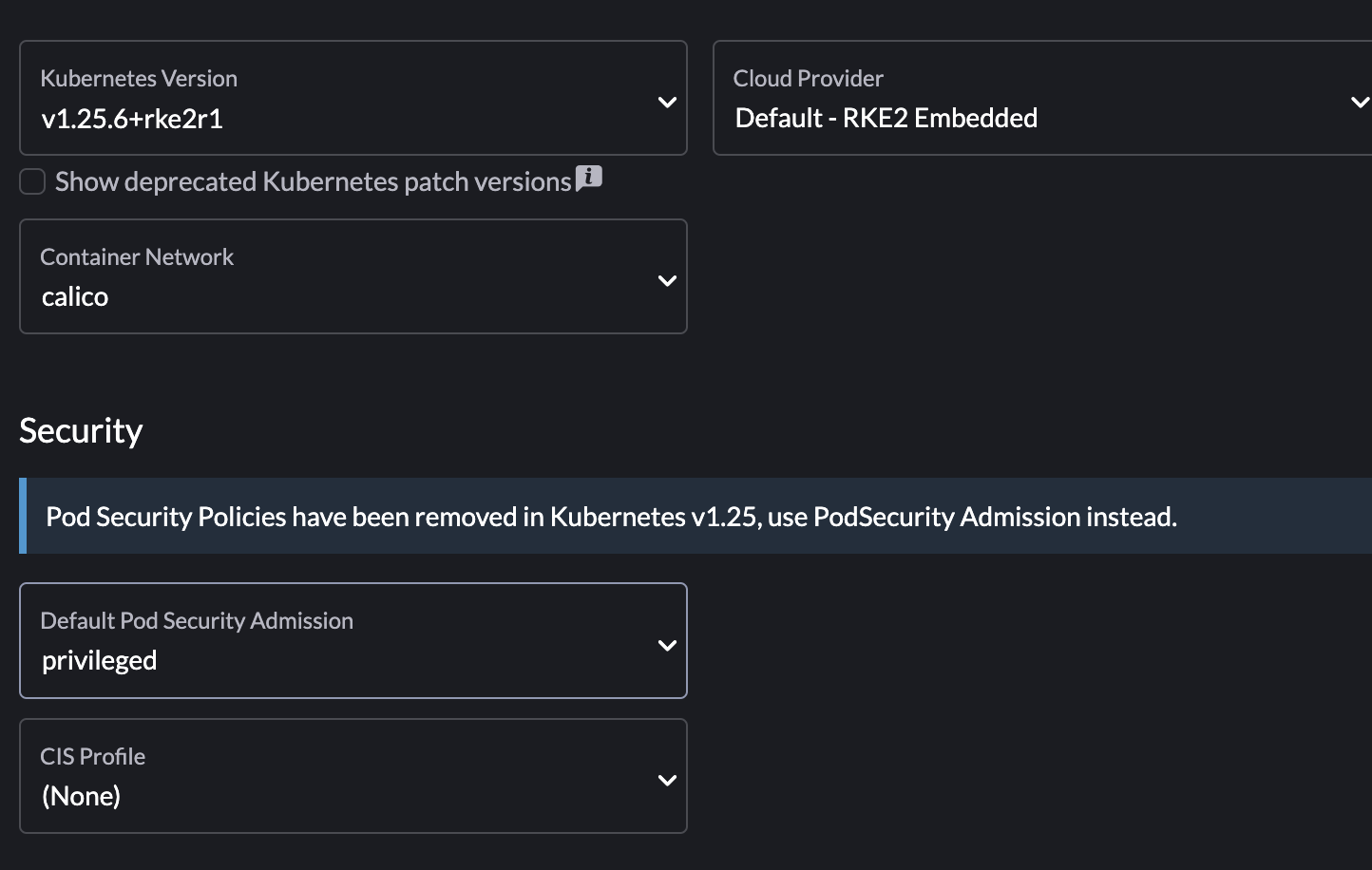This screenshot has height=870, width=1372.
Task: Open the Kubernetes Version dropdown
Action: click(x=352, y=98)
